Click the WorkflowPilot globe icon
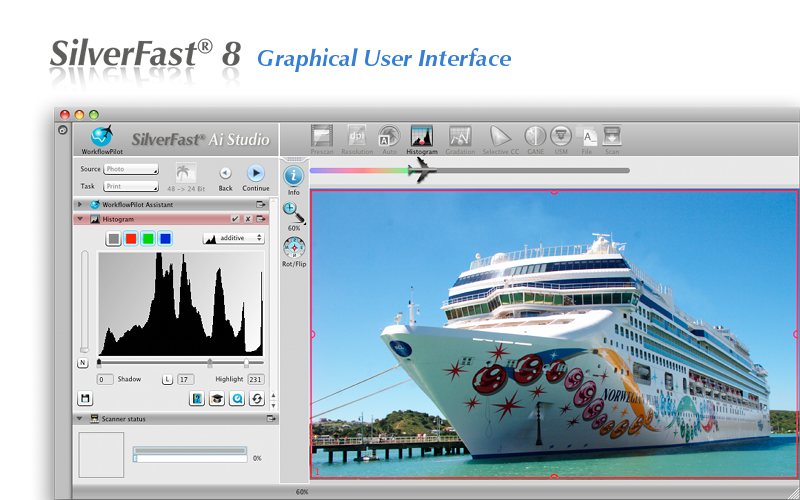 pyautogui.click(x=101, y=136)
